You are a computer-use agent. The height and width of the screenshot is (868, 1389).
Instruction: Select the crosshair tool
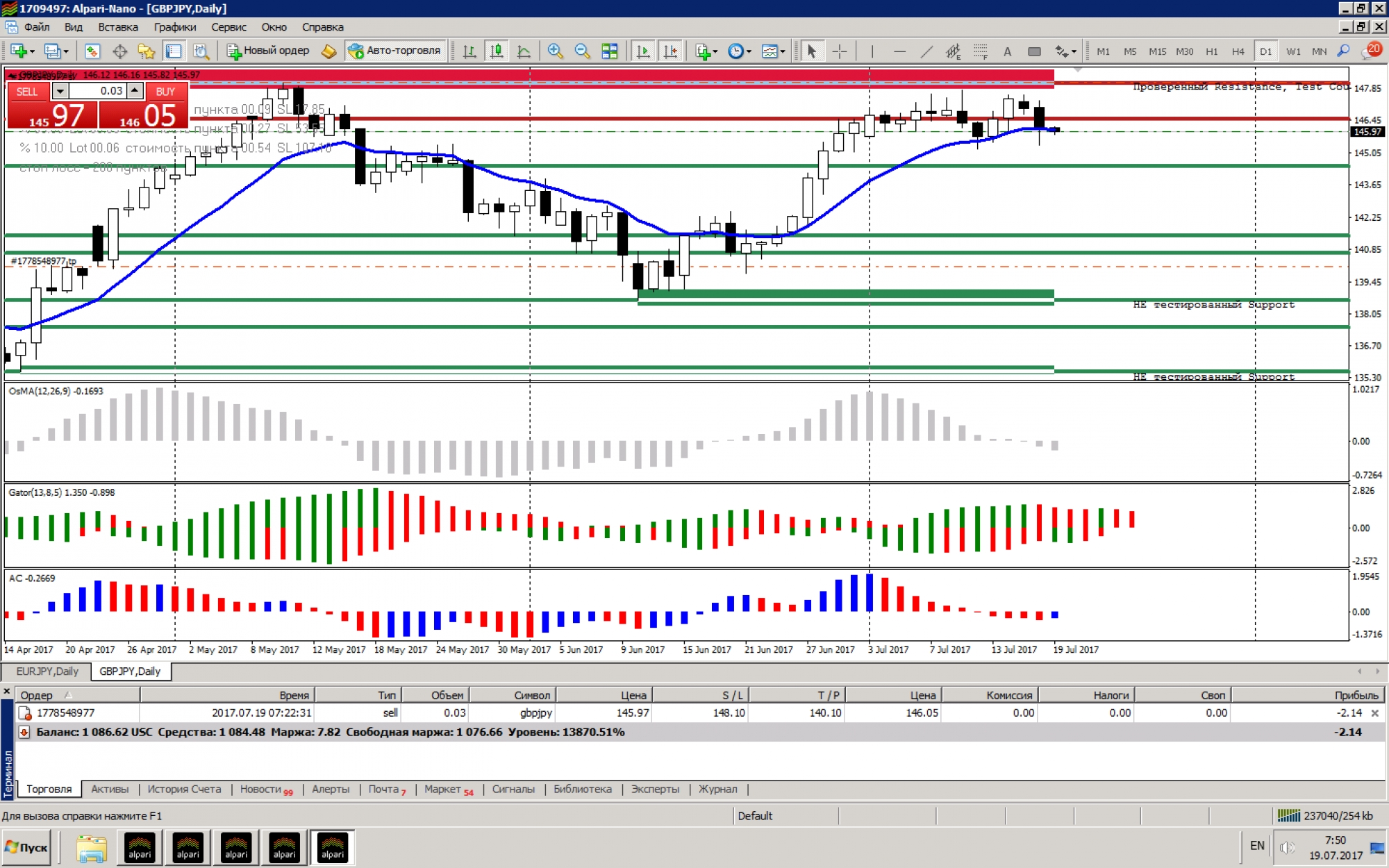pos(840,51)
